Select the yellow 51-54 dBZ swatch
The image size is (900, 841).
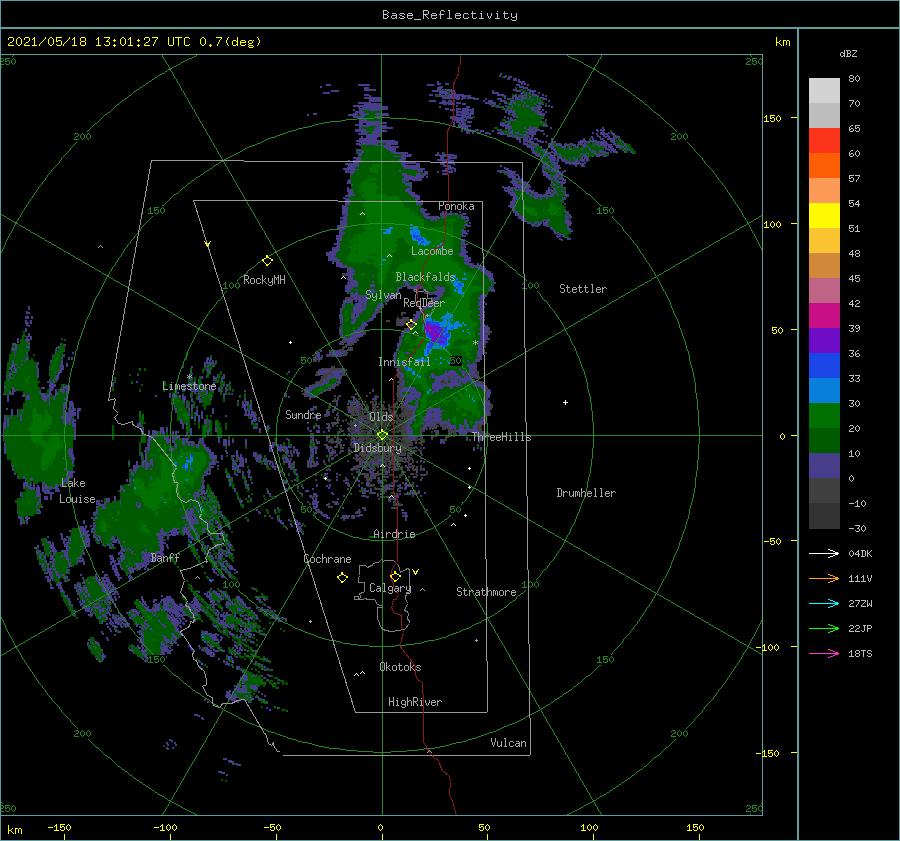[824, 216]
